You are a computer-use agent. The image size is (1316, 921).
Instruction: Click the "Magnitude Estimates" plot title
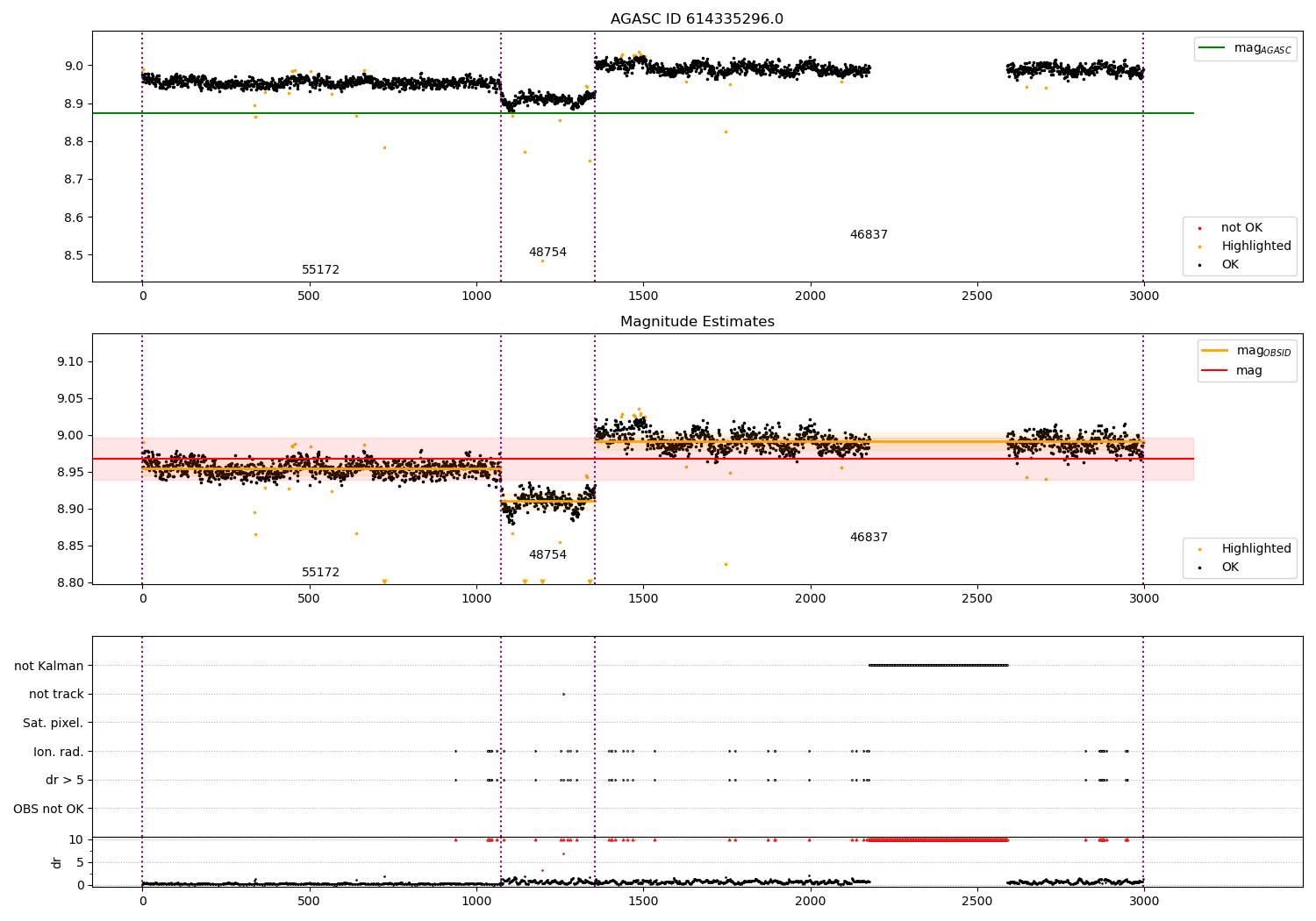697,322
